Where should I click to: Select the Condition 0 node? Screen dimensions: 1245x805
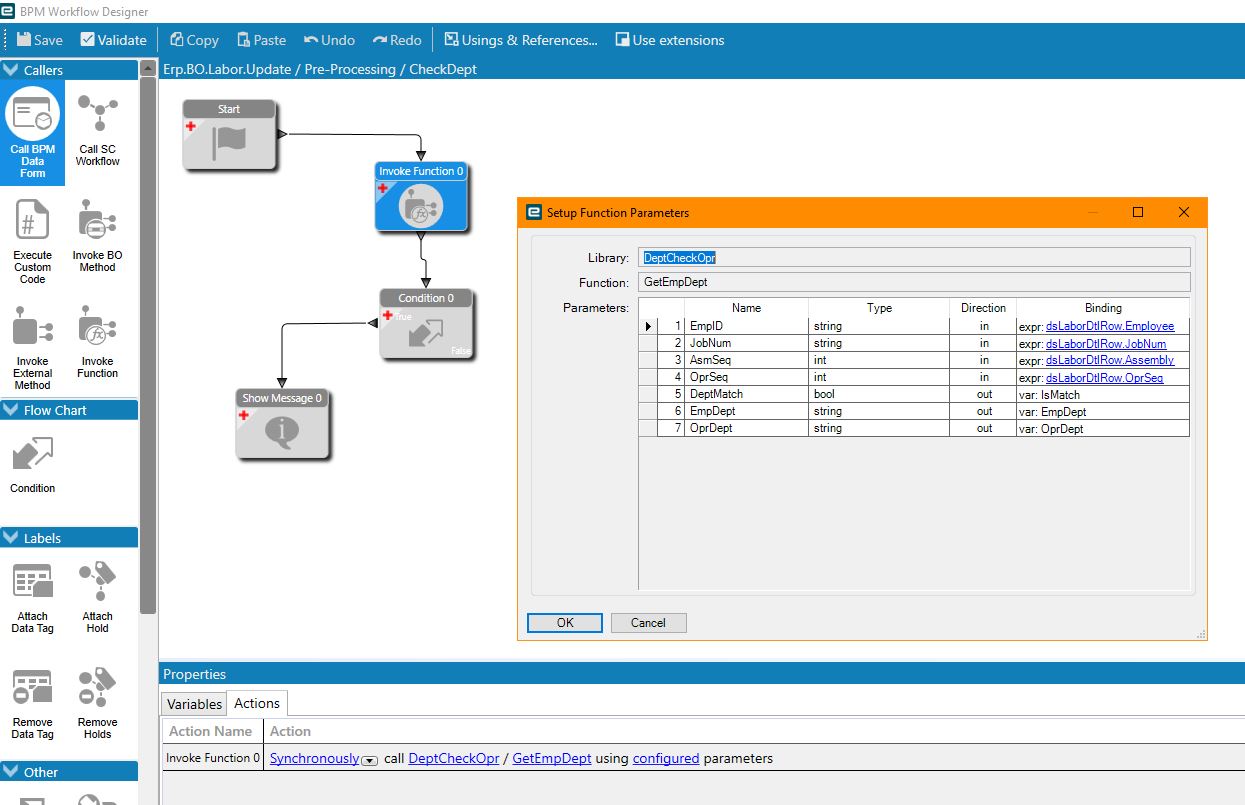[426, 324]
